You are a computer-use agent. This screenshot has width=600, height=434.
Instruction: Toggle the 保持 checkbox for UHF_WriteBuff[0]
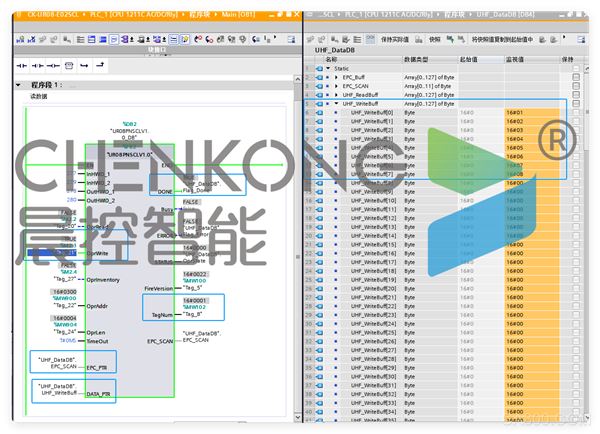click(x=576, y=113)
